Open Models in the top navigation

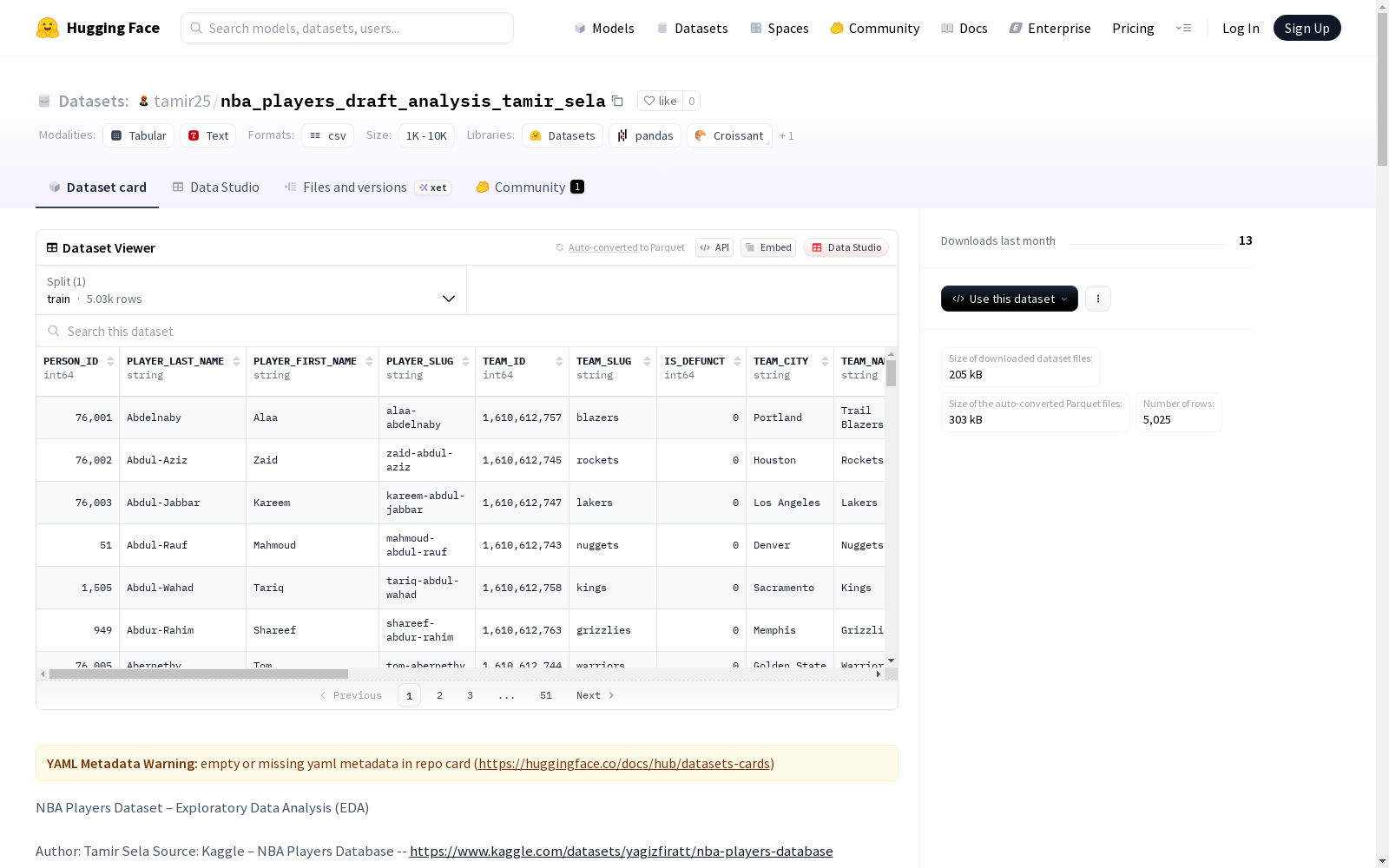(x=604, y=28)
